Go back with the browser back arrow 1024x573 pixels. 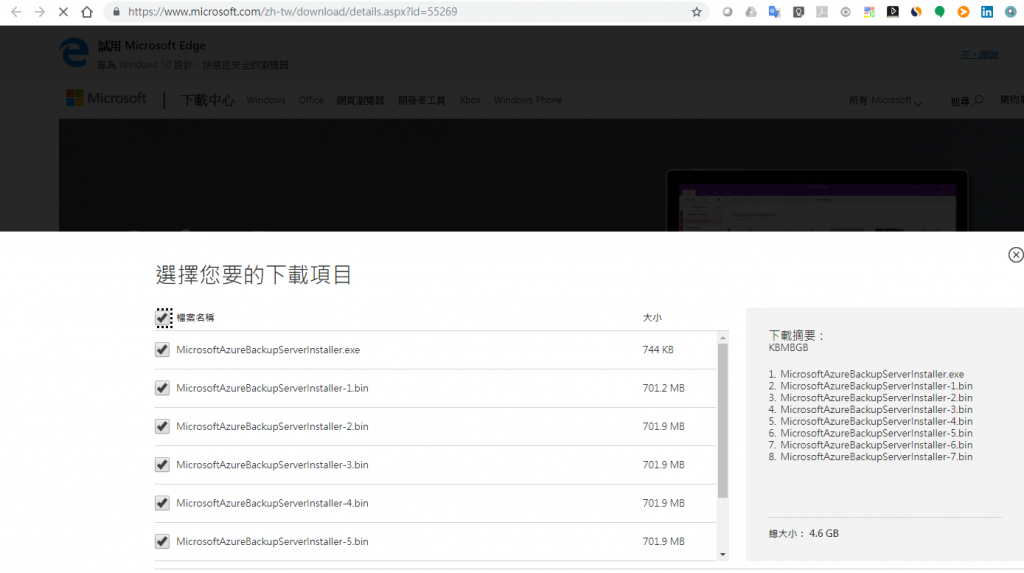[x=16, y=12]
